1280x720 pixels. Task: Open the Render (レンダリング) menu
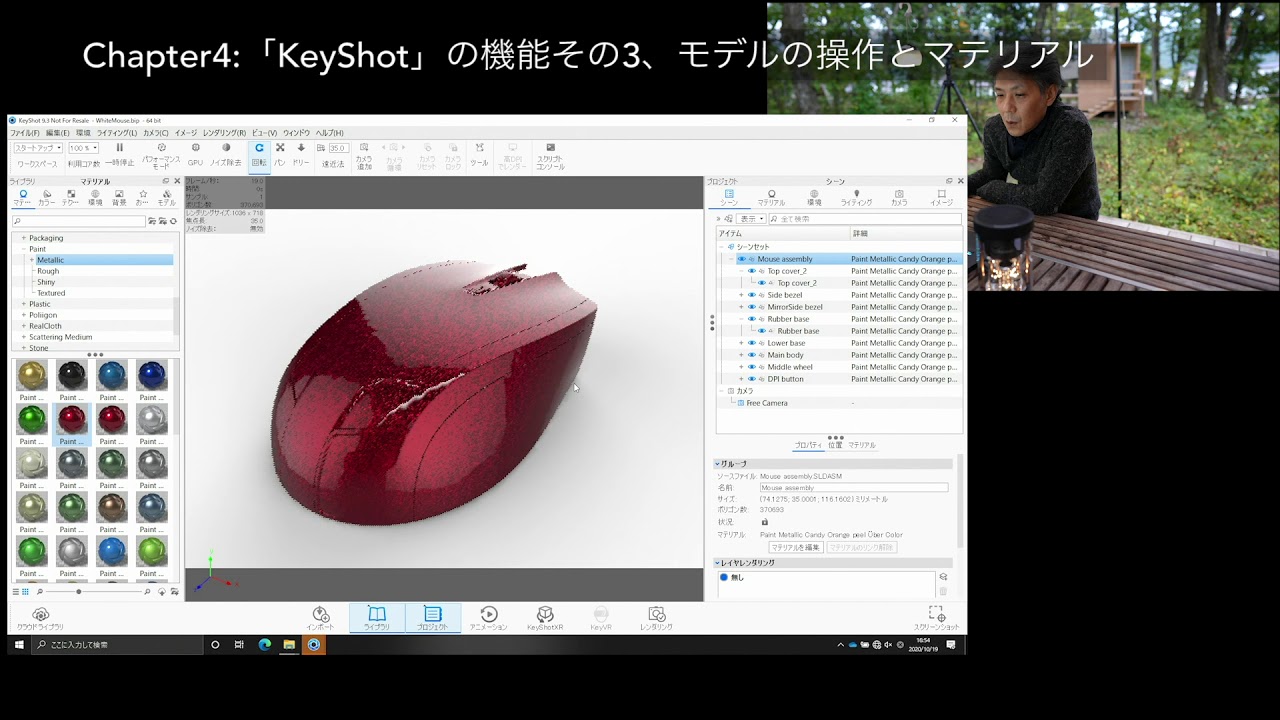tap(224, 133)
